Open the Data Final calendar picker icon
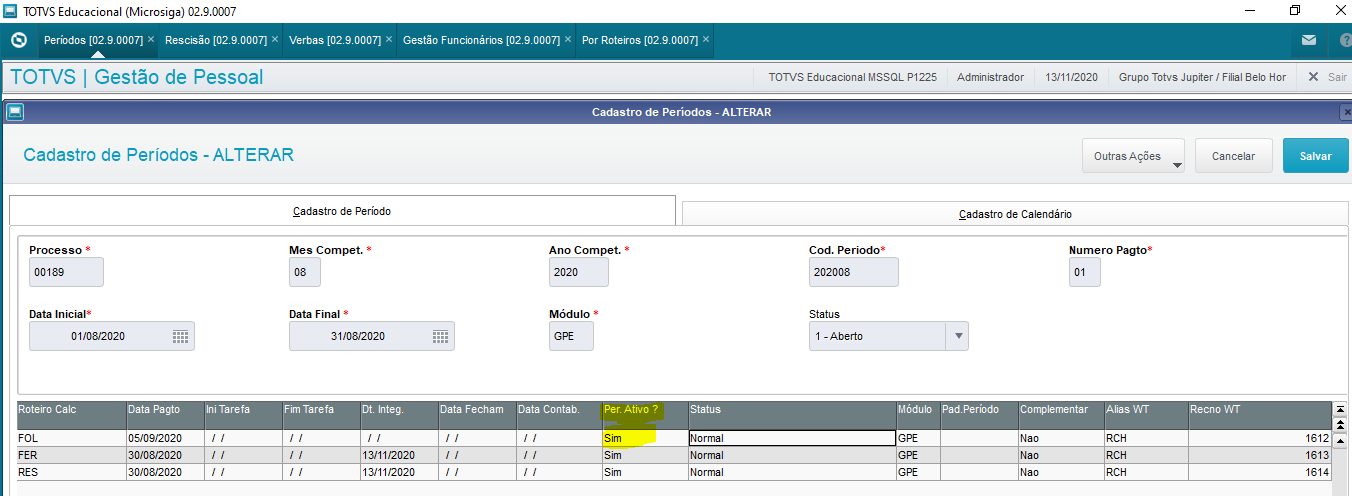Image resolution: width=1352 pixels, height=496 pixels. (440, 336)
